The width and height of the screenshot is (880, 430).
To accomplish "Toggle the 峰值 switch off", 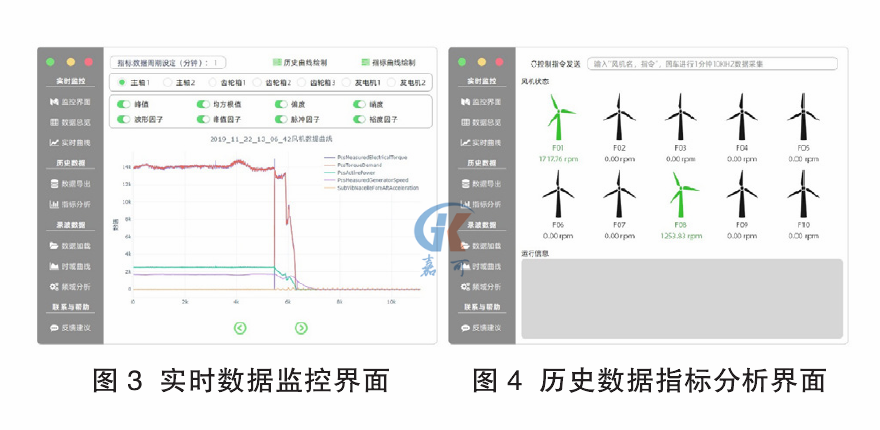I will pyautogui.click(x=124, y=103).
